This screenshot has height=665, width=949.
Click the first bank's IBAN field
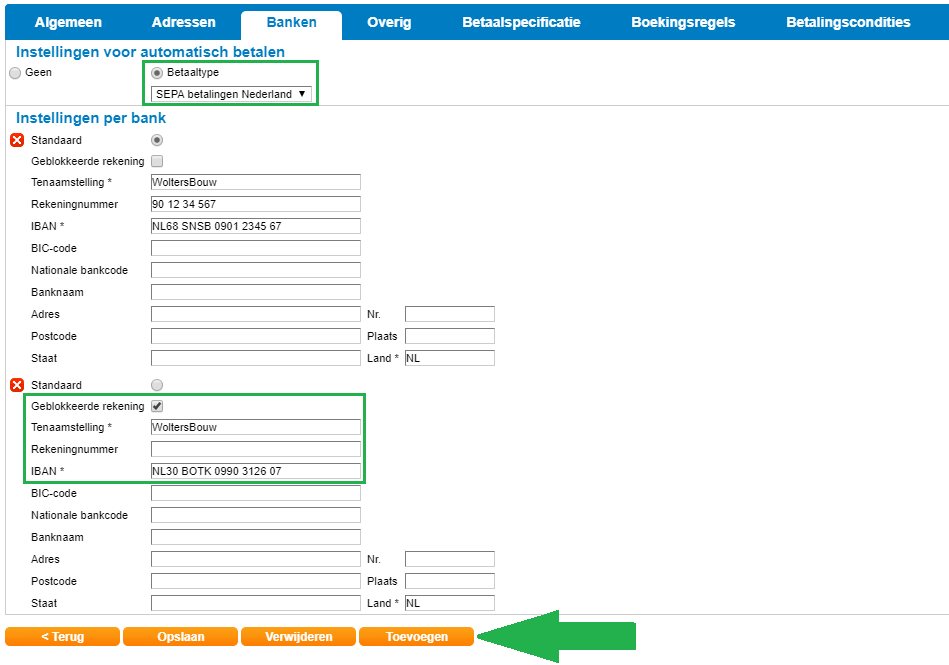[255, 226]
